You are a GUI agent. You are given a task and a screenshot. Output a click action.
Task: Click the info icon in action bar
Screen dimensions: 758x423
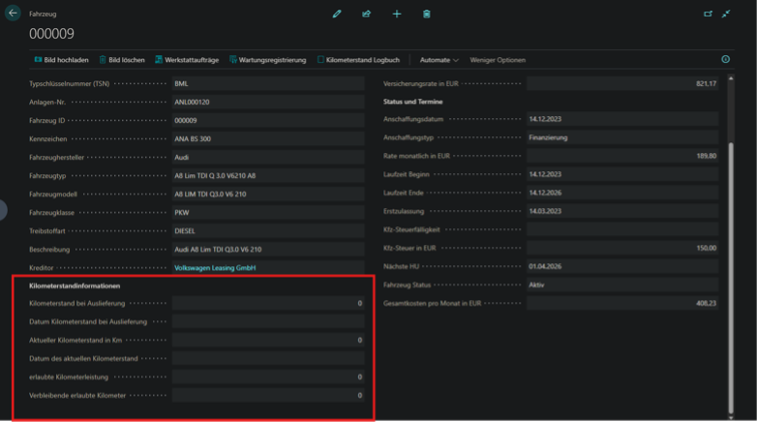tap(725, 60)
